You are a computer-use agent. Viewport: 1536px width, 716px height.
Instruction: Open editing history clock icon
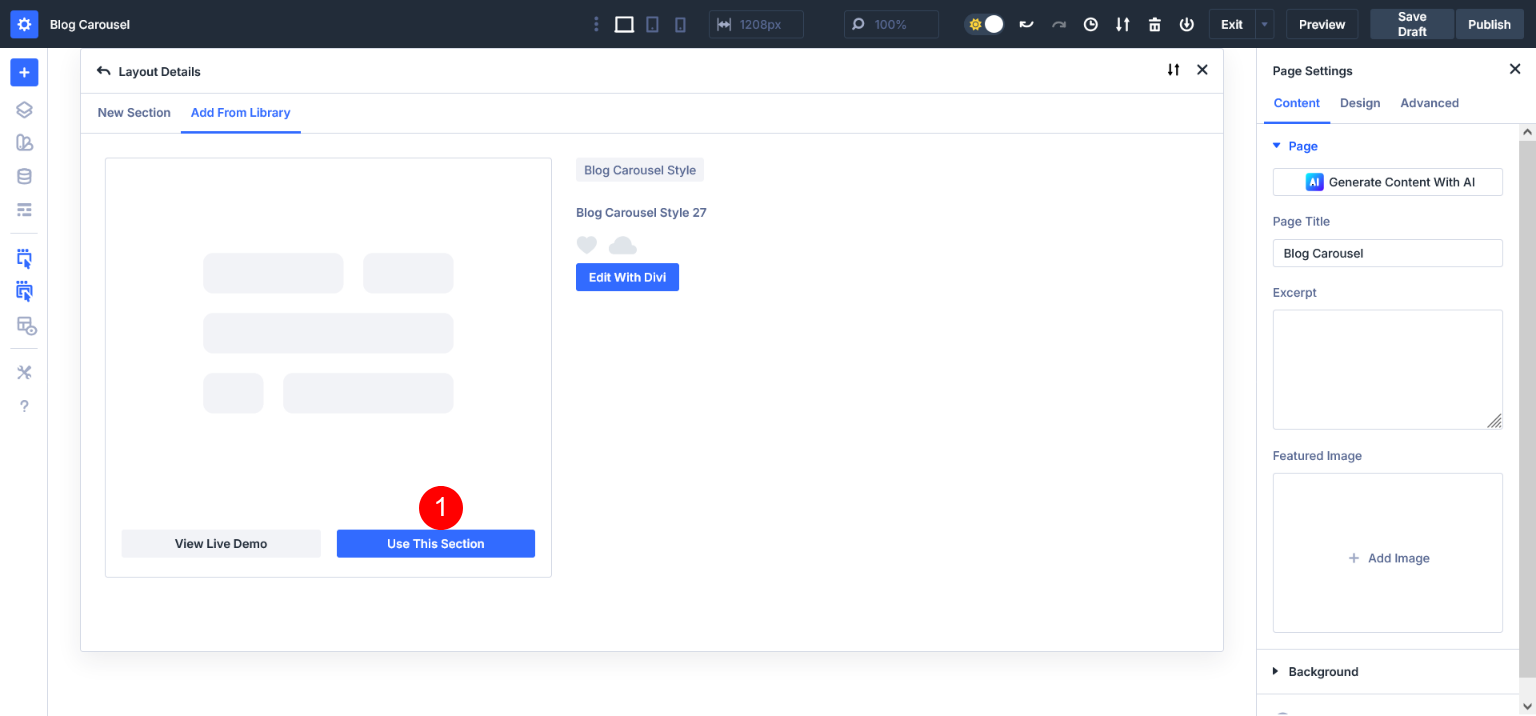pos(1091,24)
